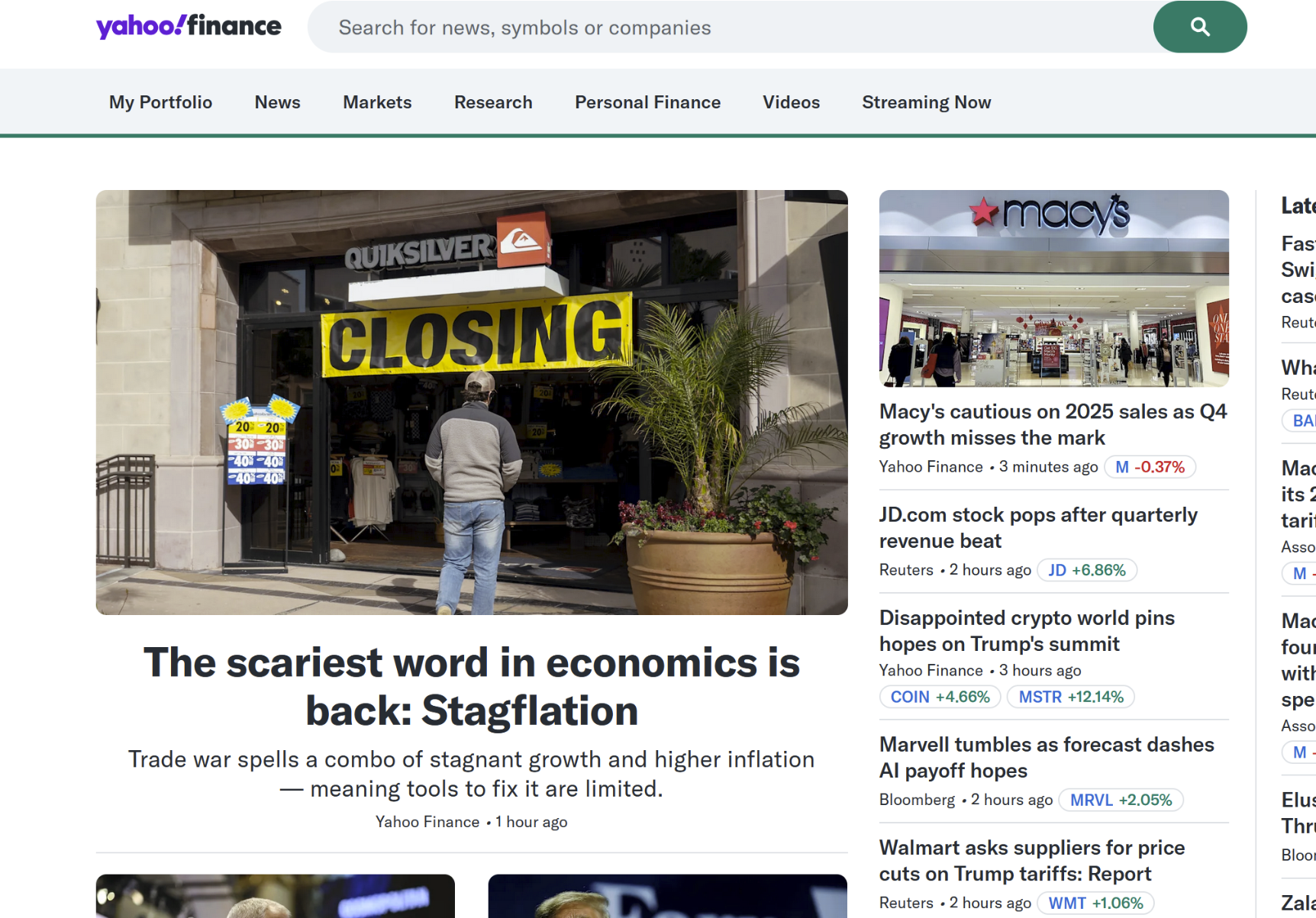This screenshot has width=1316, height=918.
Task: Focus the search for news or symbols field
Action: coord(731,27)
